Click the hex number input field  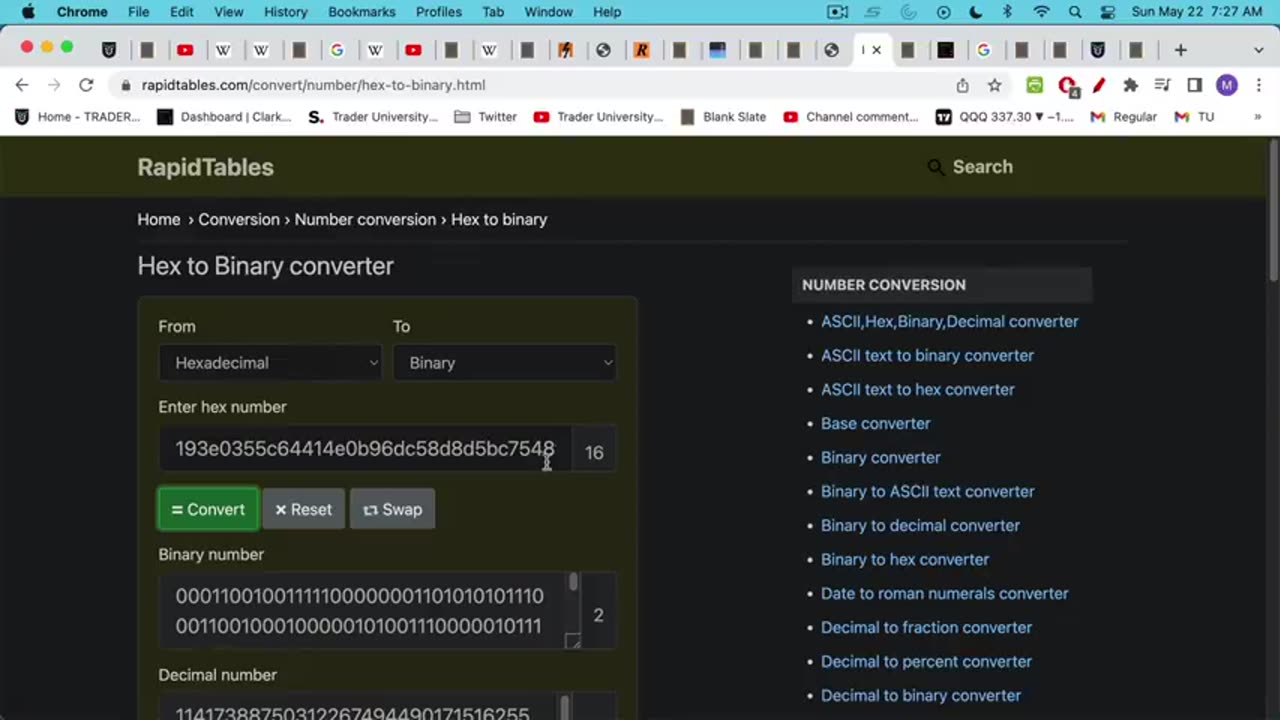pyautogui.click(x=365, y=450)
